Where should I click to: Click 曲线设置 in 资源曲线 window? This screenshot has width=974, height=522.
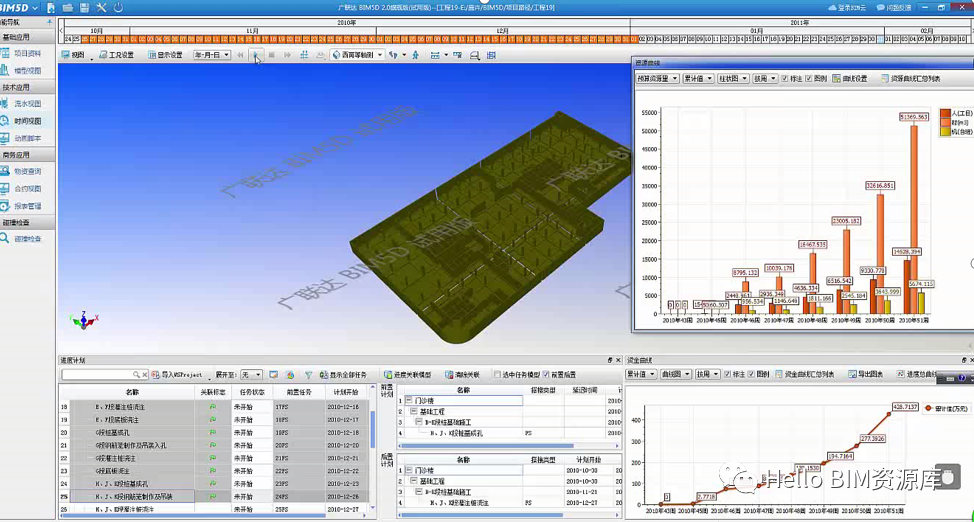pos(850,79)
